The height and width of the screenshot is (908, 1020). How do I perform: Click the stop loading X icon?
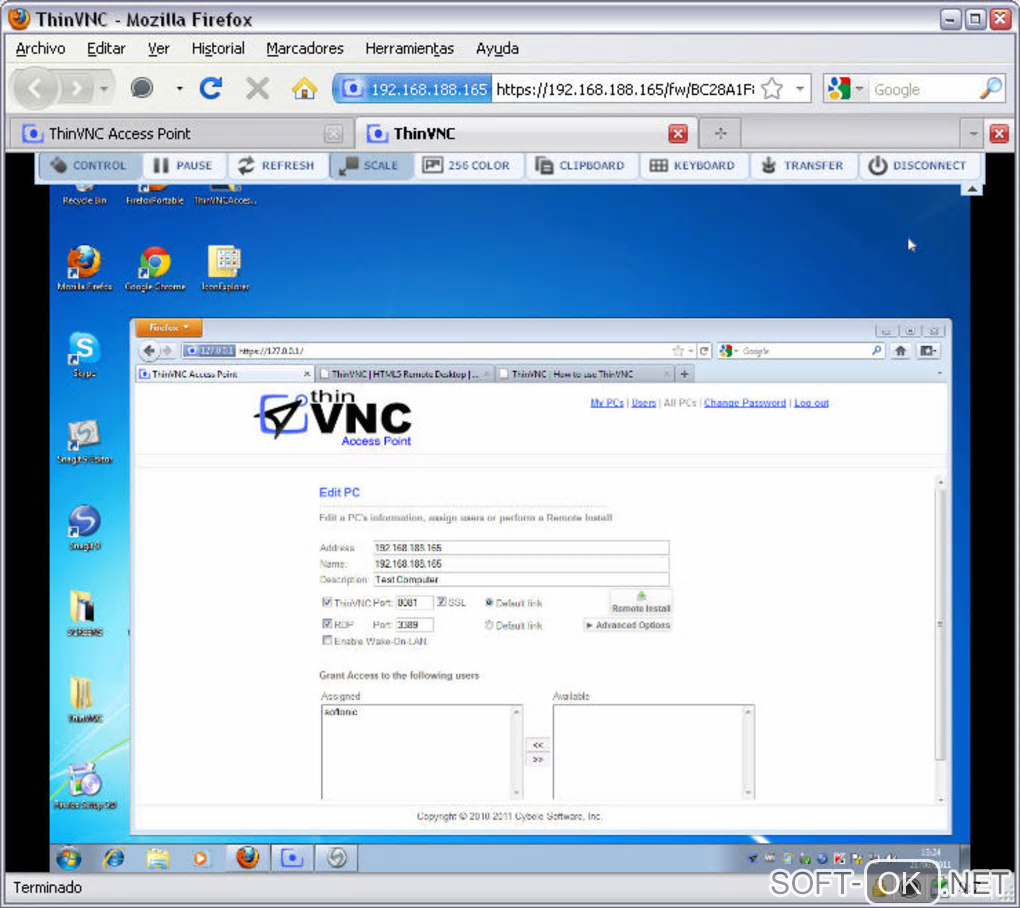[258, 88]
